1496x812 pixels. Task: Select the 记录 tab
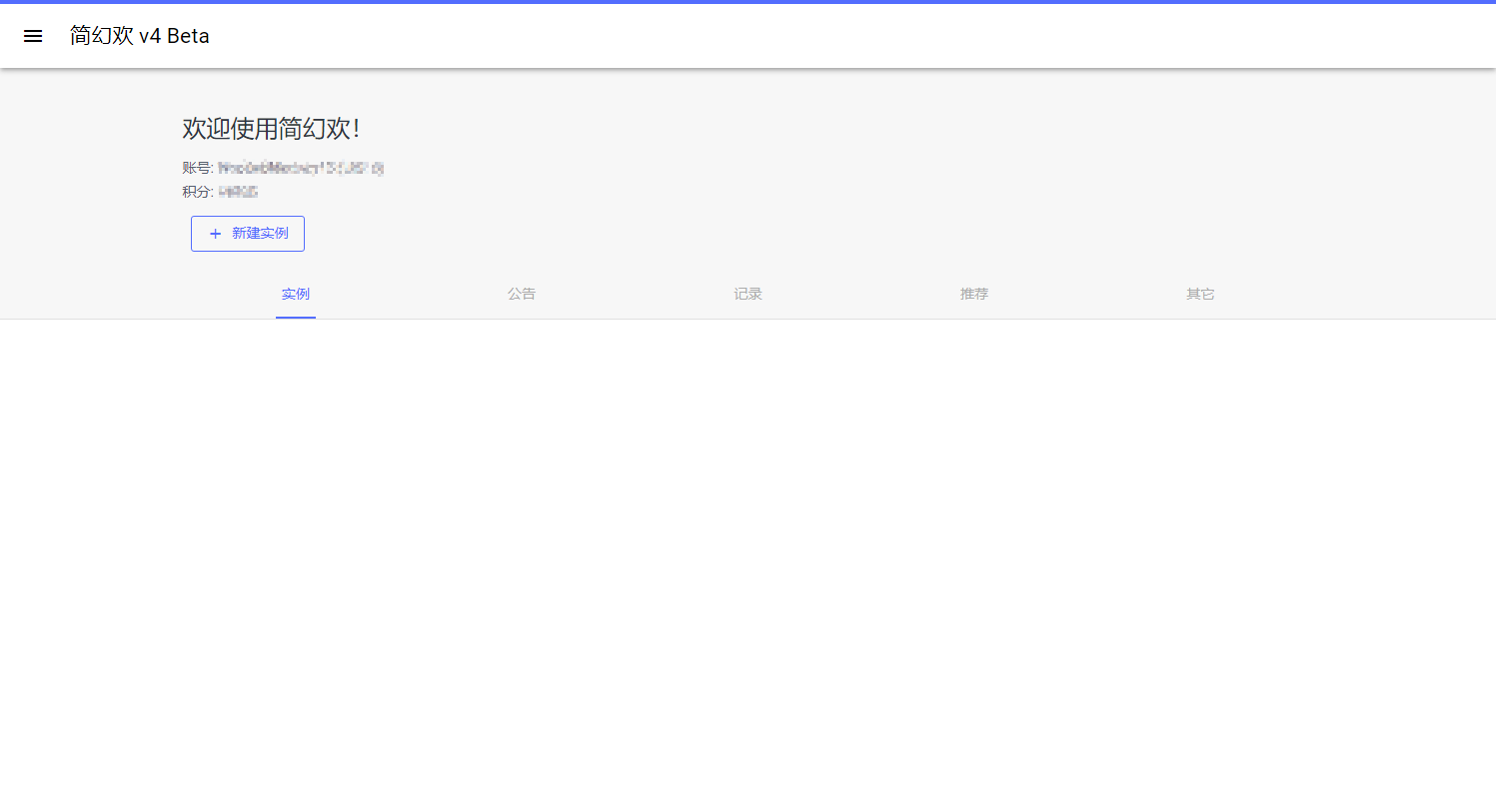(748, 294)
